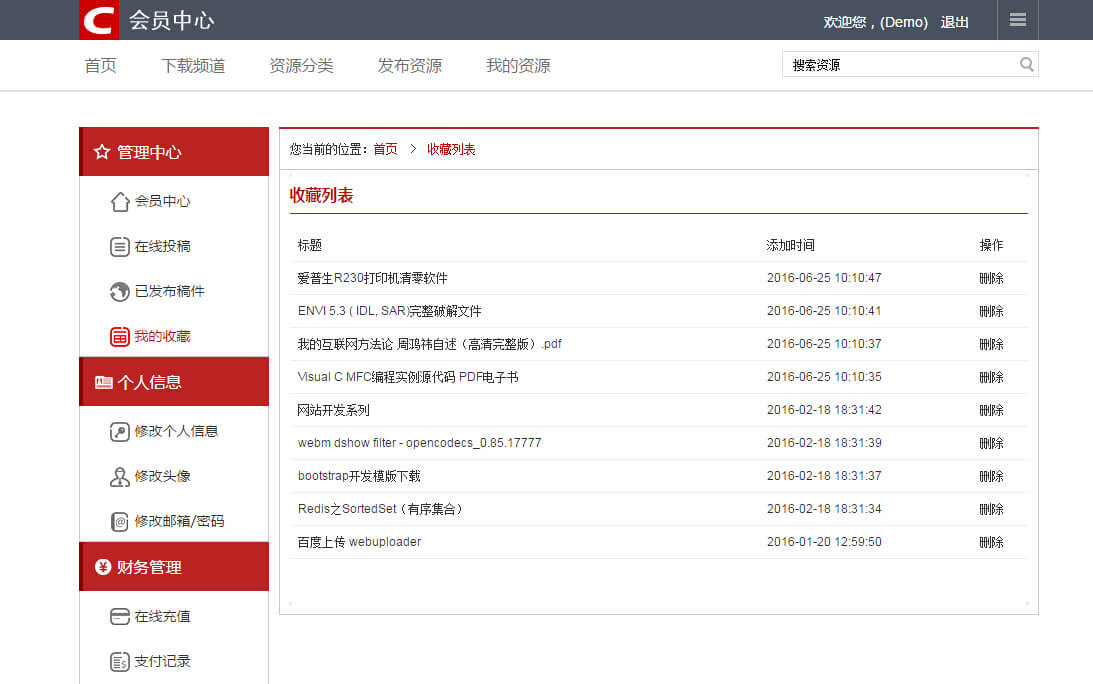The height and width of the screenshot is (684, 1093).
Task: Open 修改个人信息 in sidebar
Action: [176, 432]
